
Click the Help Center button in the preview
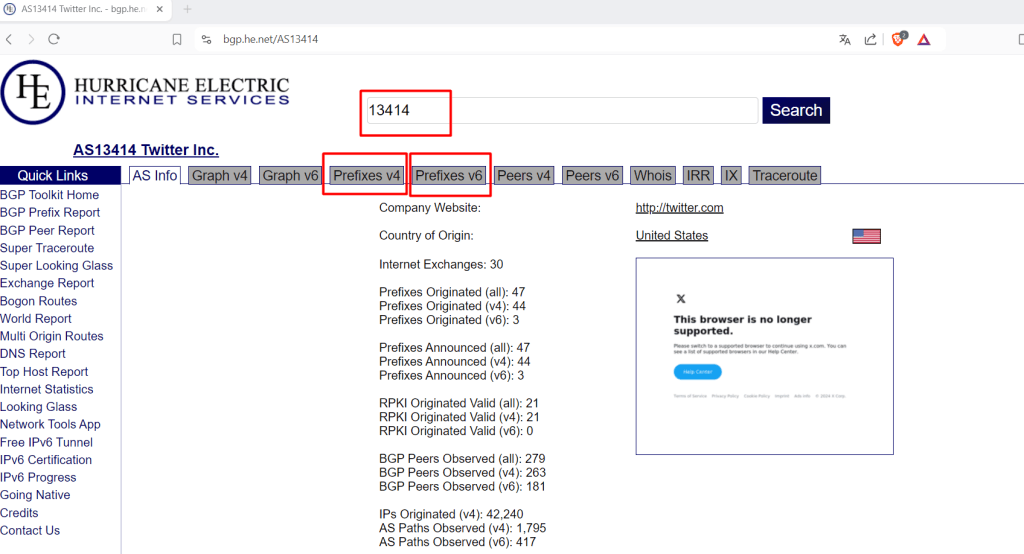697,372
